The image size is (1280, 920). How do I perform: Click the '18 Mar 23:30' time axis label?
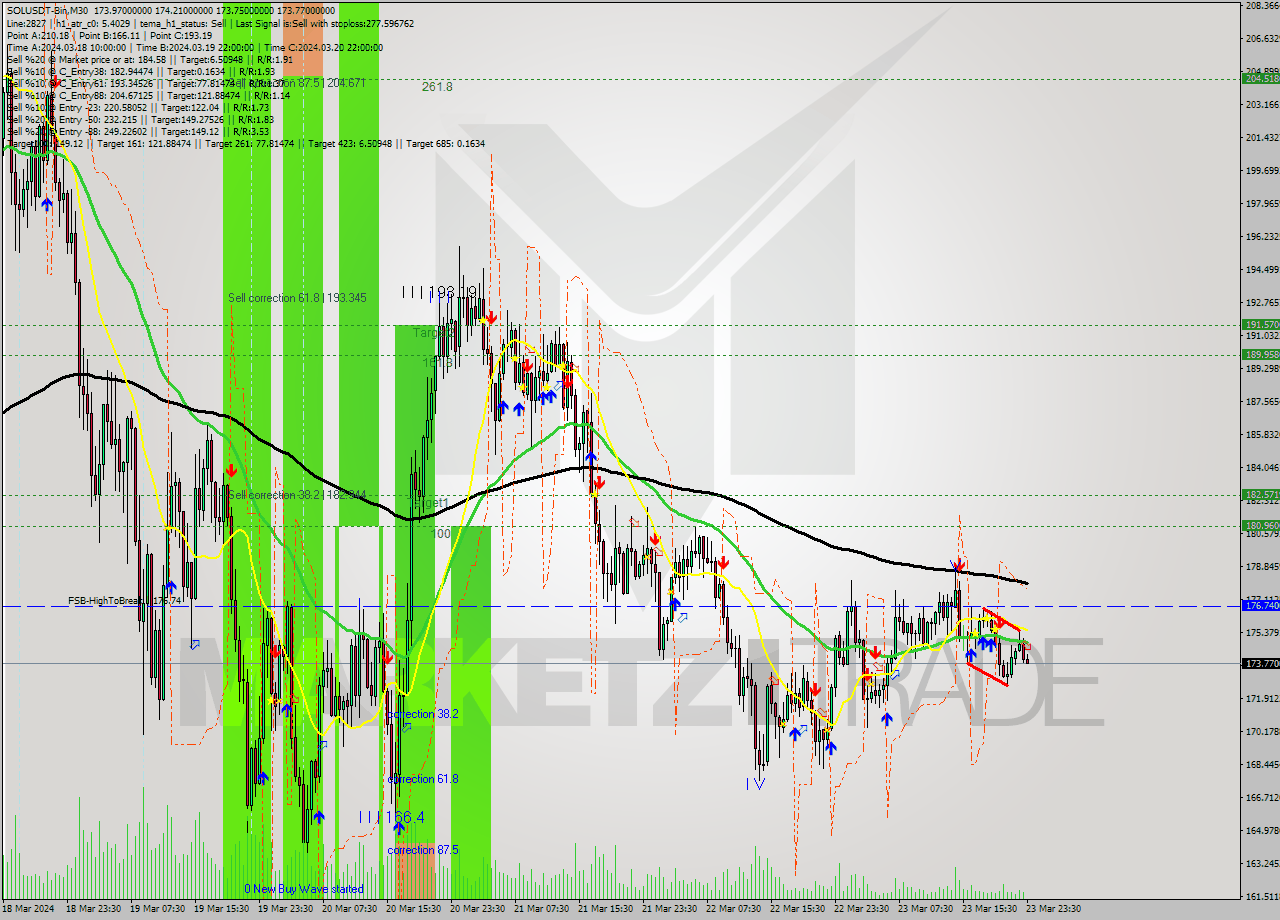pyautogui.click(x=94, y=909)
